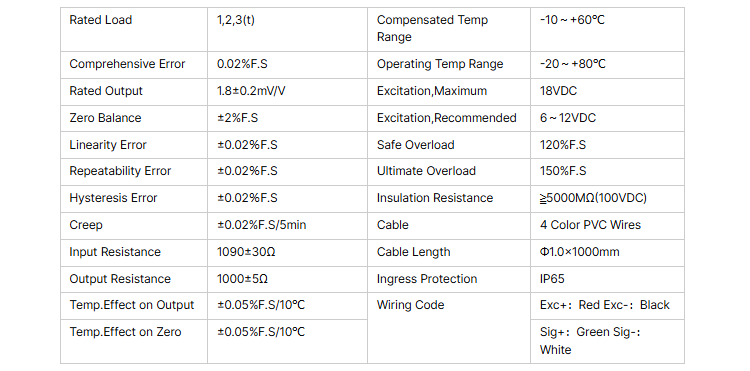Select the IP65 ingress protection value
This screenshot has height=371, width=750.
coord(552,279)
